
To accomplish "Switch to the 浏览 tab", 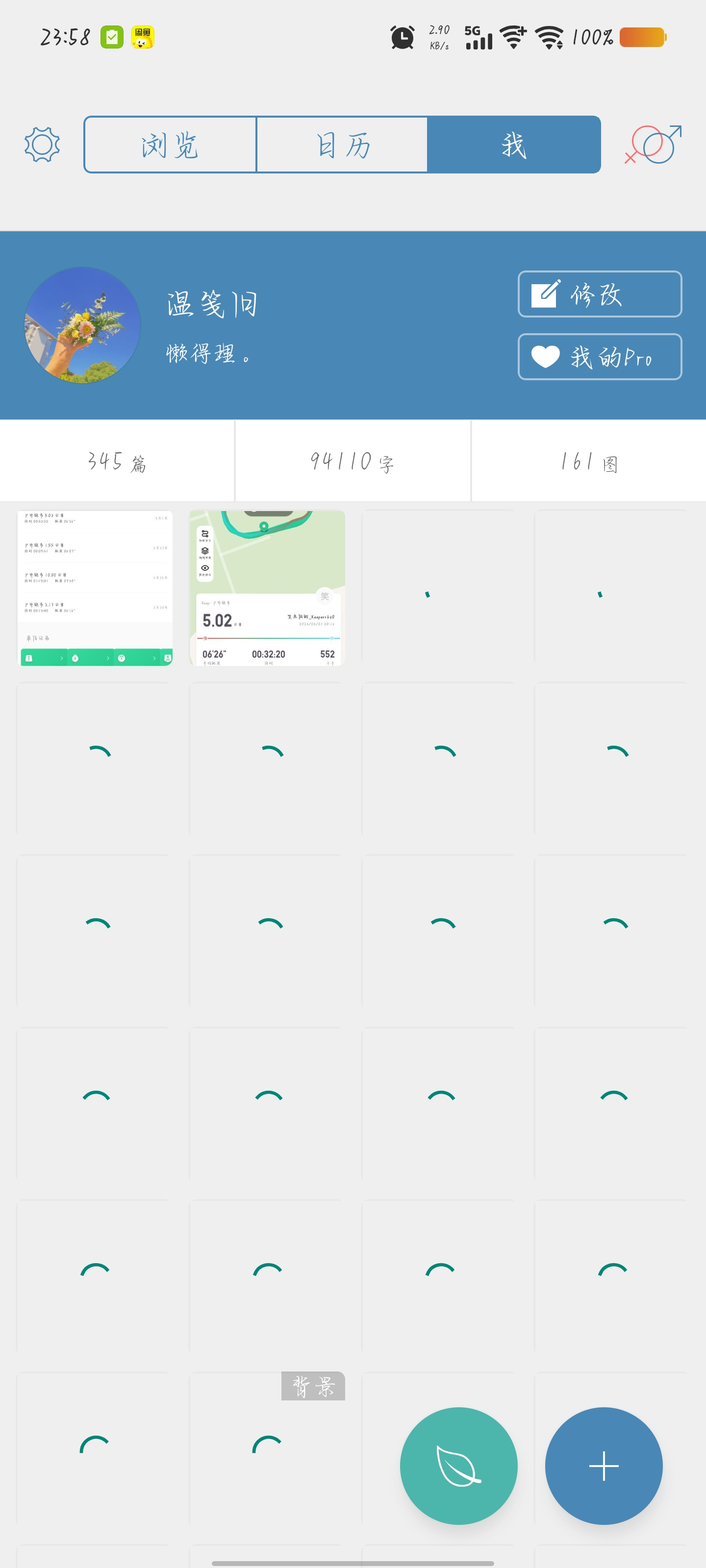I will coord(170,145).
